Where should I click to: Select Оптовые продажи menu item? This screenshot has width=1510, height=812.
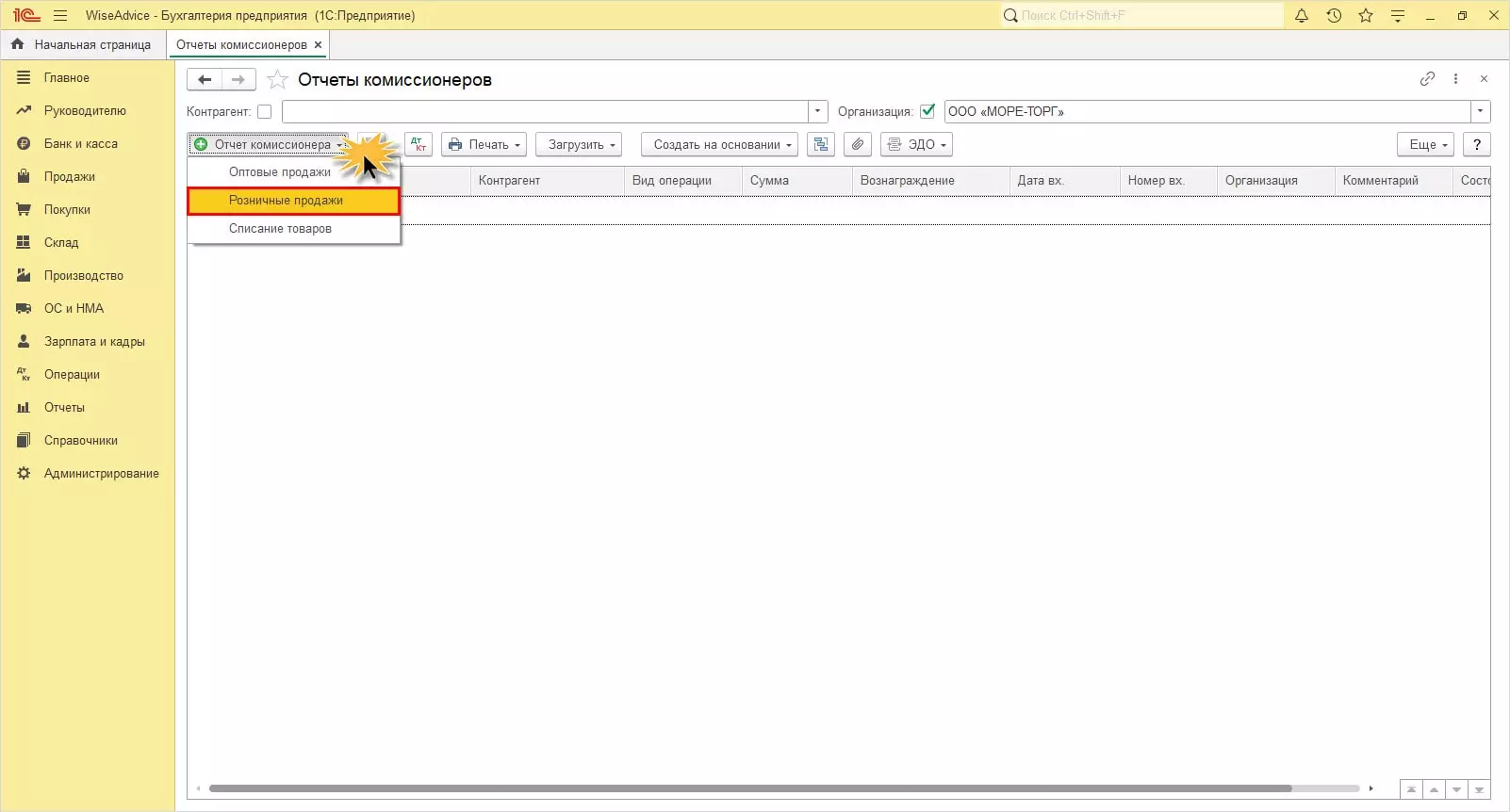[294, 172]
